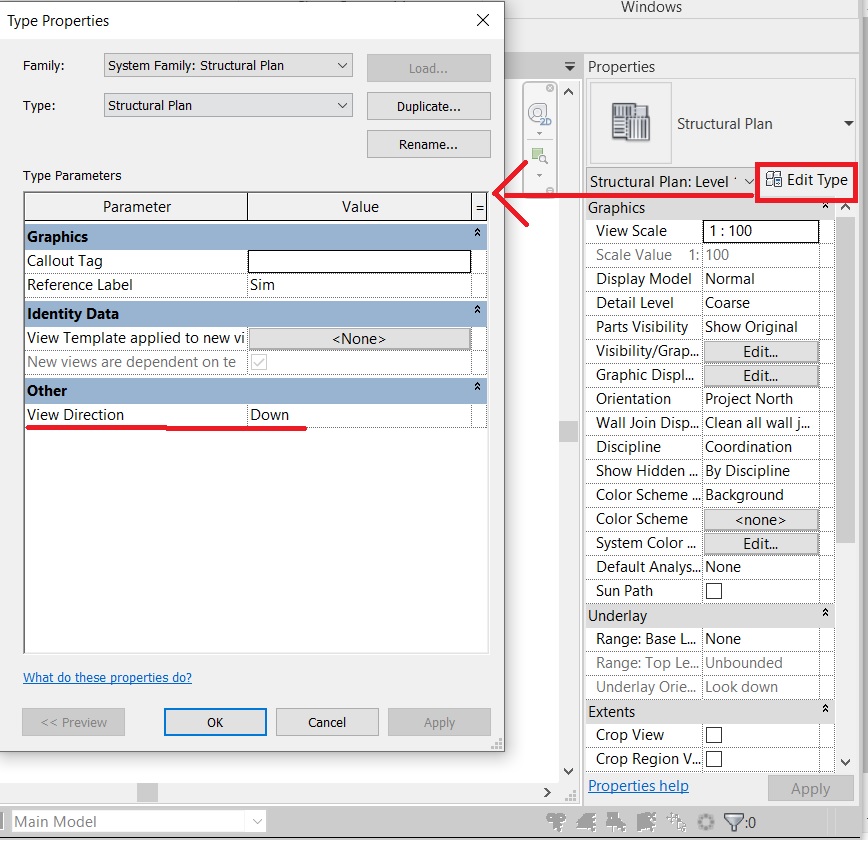Open the 'What do these properties do?' link
Viewport: 868px width, 848px height.
(x=107, y=677)
